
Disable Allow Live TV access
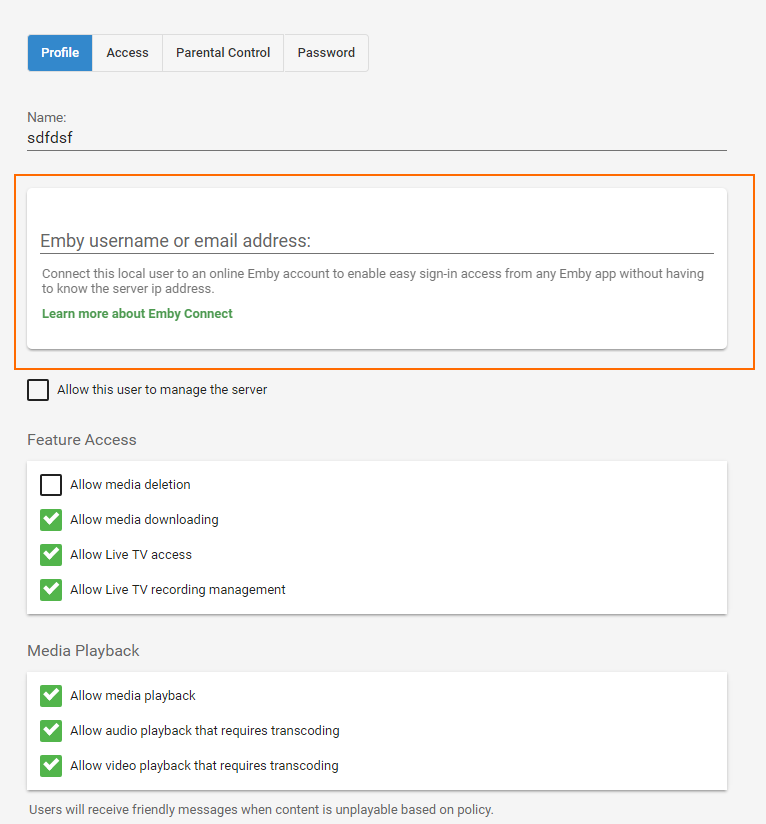(51, 555)
